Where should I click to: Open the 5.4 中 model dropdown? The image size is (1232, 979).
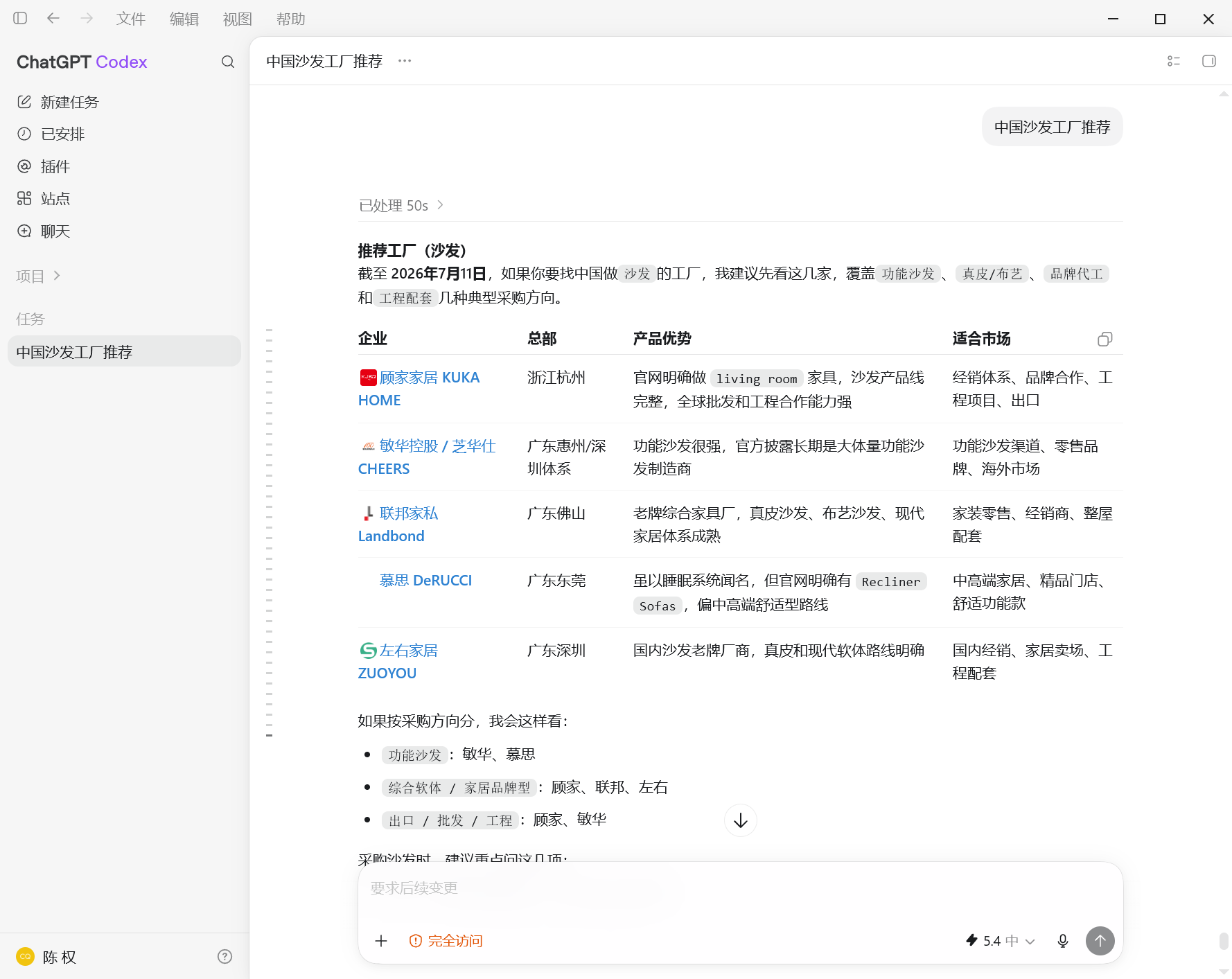[x=1001, y=940]
